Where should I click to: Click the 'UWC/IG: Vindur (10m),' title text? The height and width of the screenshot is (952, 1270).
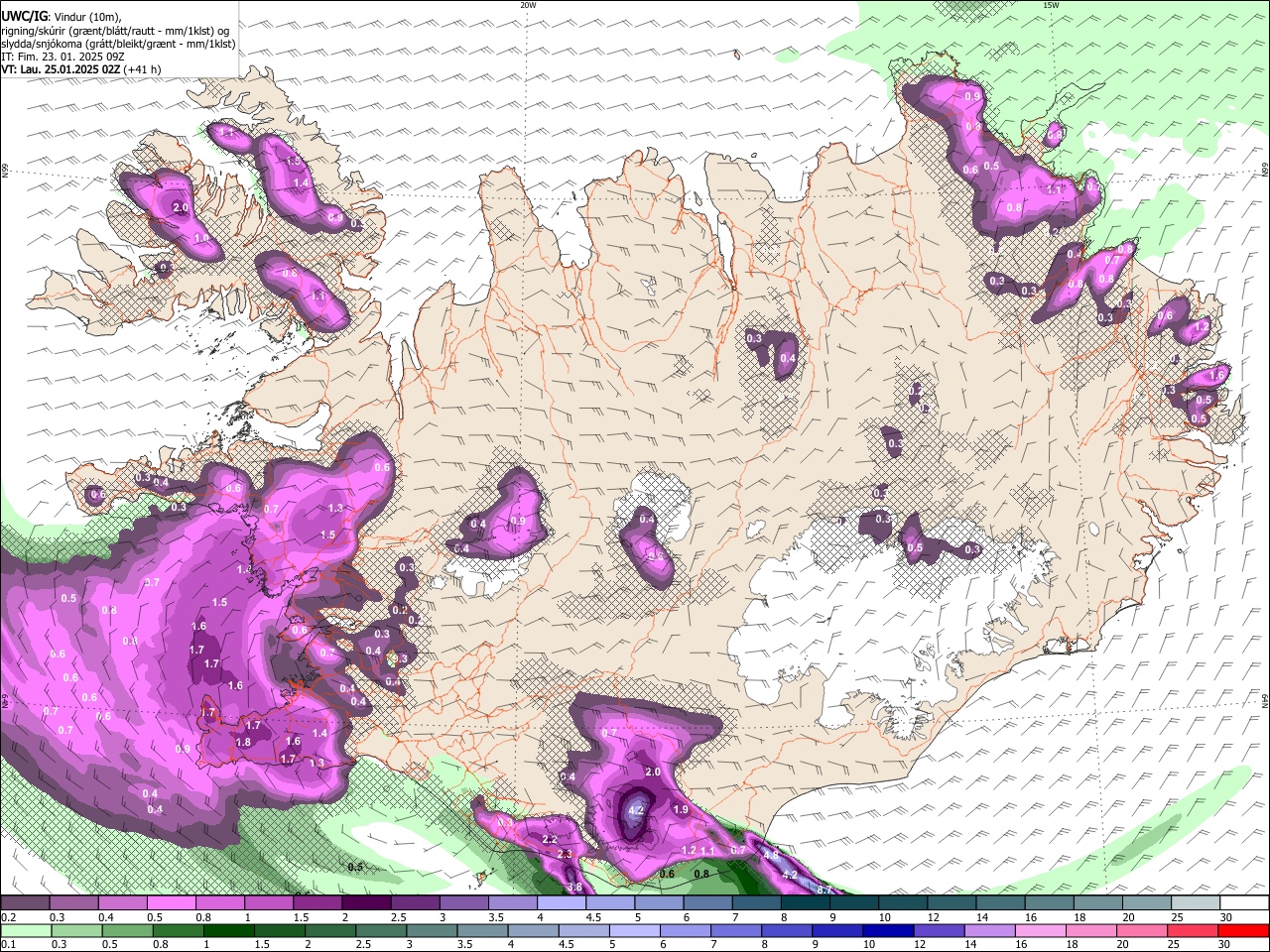click(62, 17)
